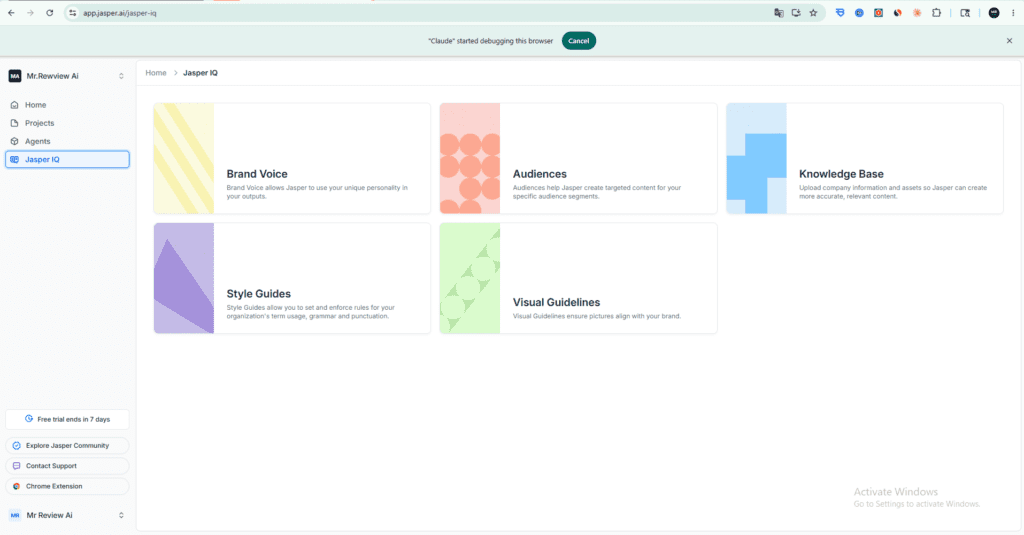Open Projects in the sidebar
The image size is (1024, 535).
pyautogui.click(x=67, y=123)
